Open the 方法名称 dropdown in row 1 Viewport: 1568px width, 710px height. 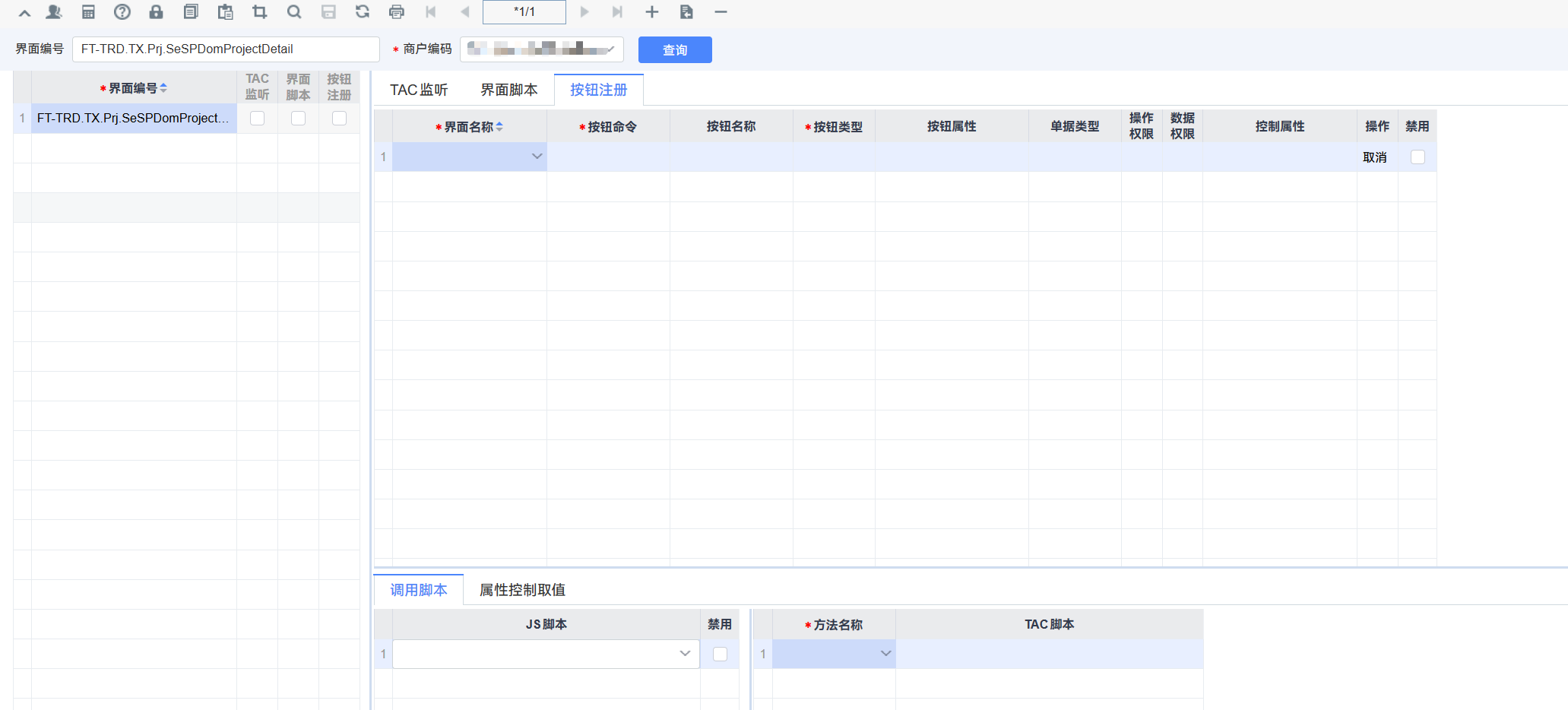pyautogui.click(x=885, y=654)
